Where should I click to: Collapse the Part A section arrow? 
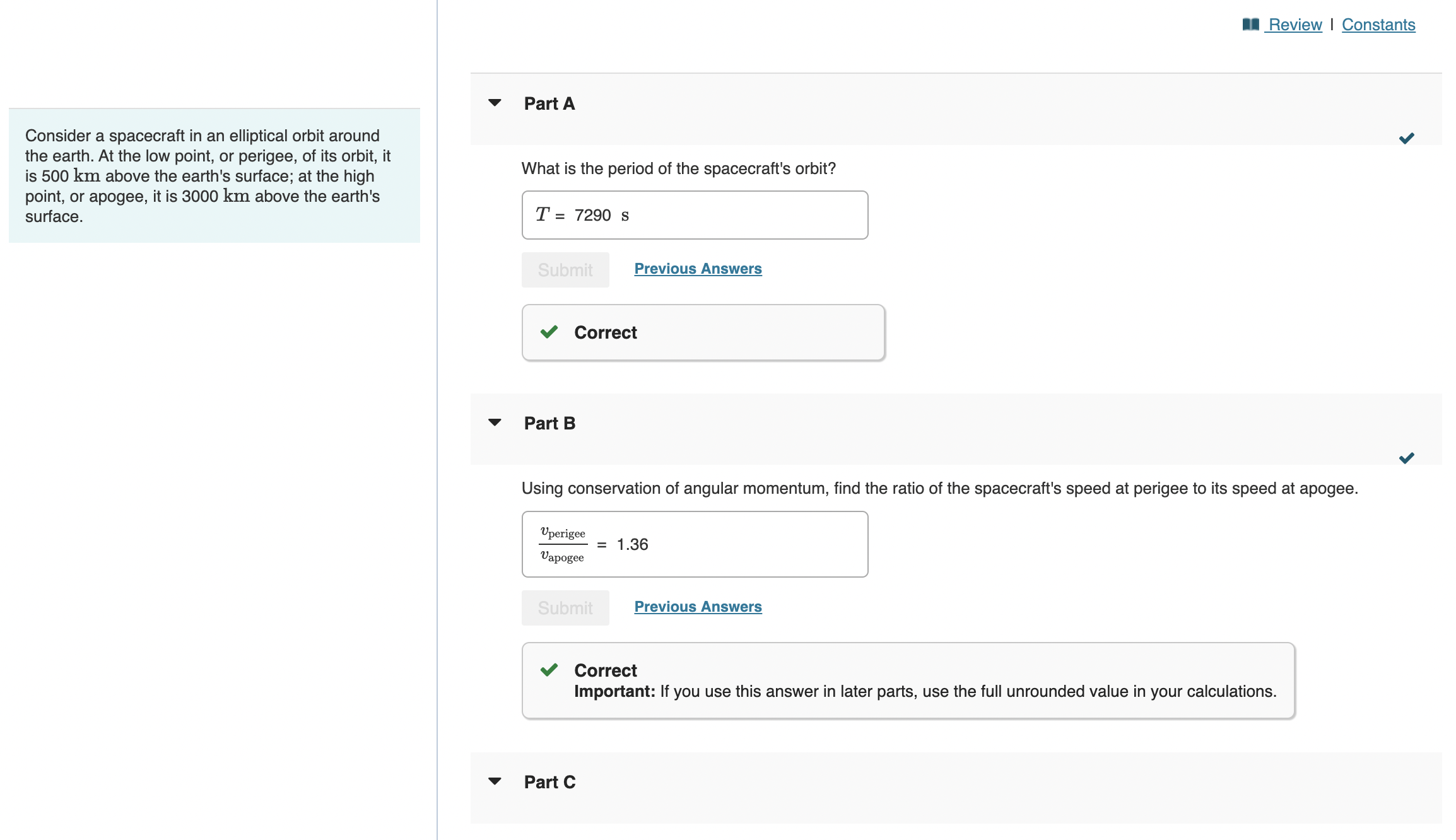point(495,103)
